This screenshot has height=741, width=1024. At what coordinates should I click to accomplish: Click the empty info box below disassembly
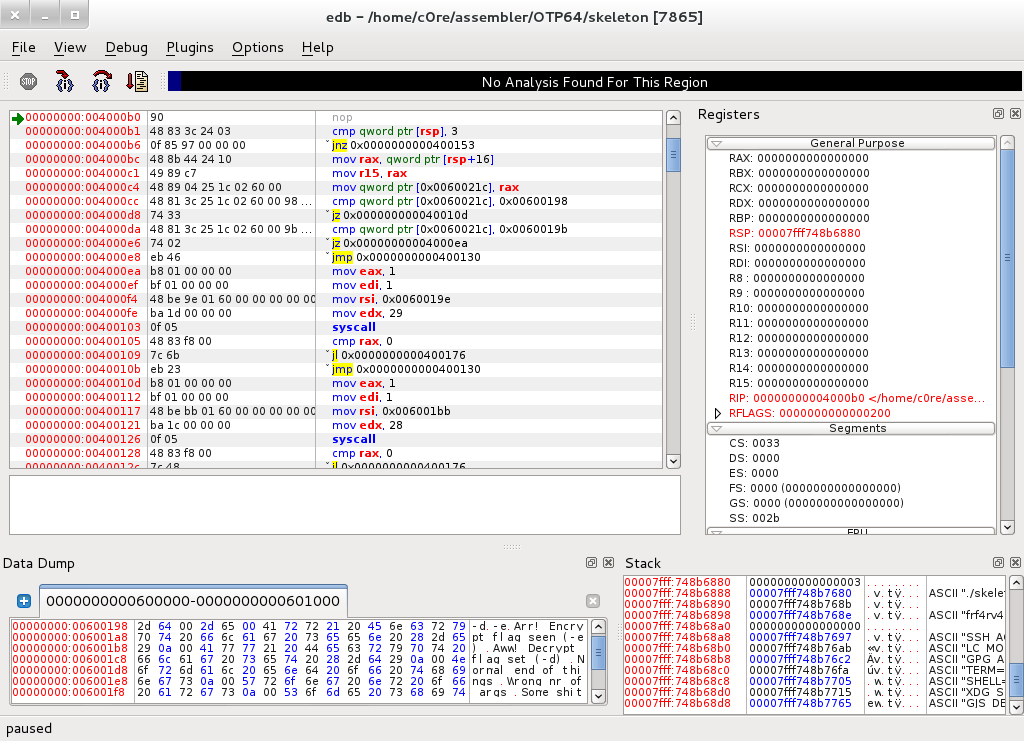coord(345,505)
